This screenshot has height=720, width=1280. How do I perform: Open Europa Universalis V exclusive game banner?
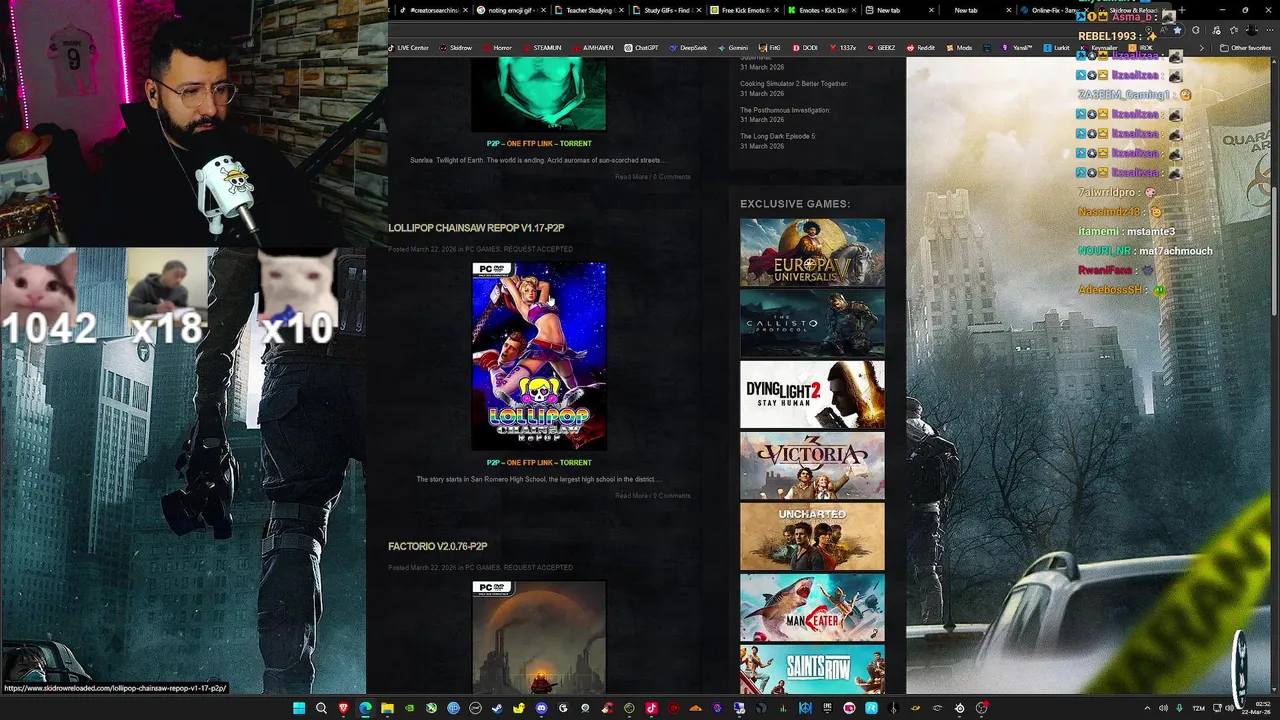pyautogui.click(x=812, y=252)
